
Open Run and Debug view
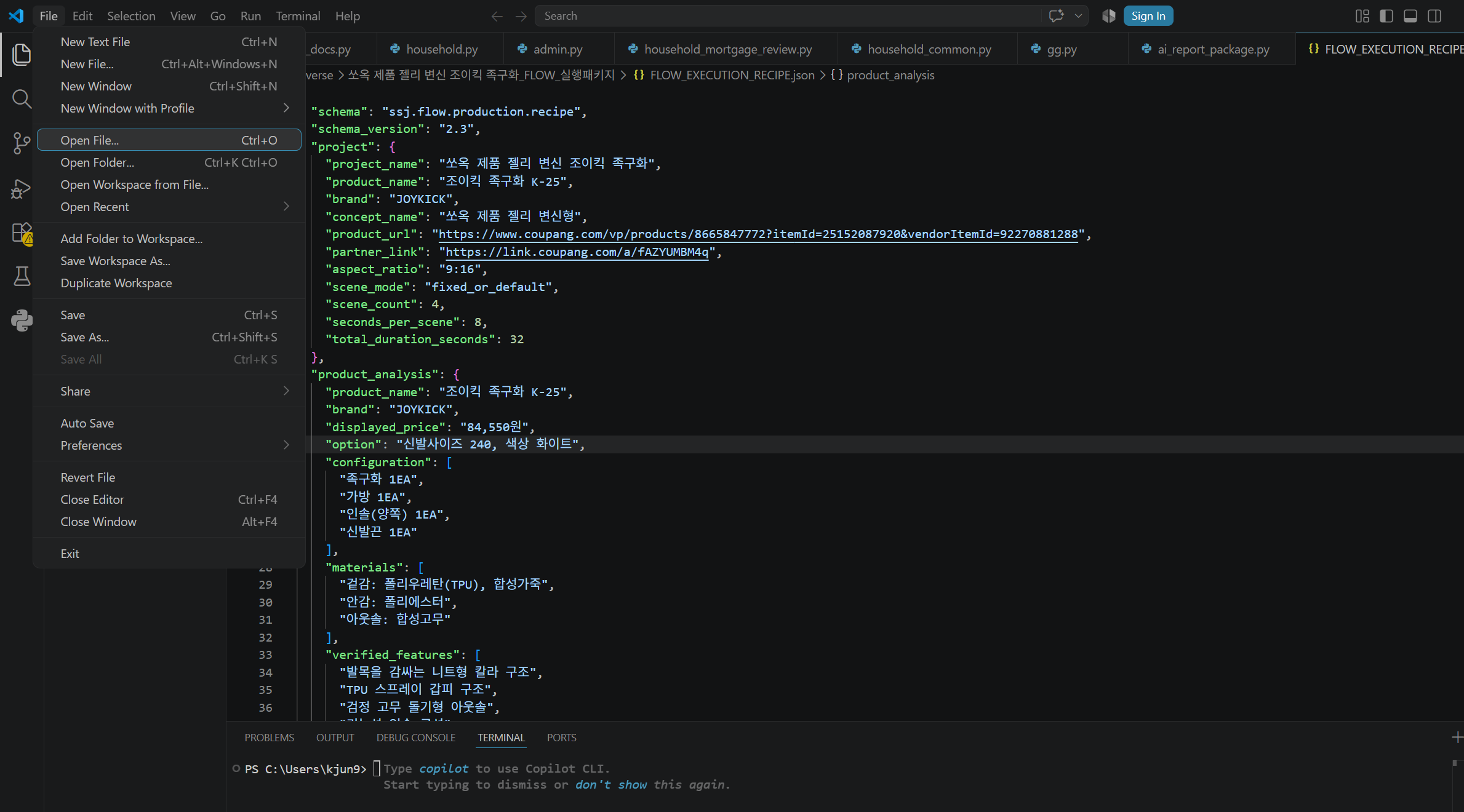point(22,188)
